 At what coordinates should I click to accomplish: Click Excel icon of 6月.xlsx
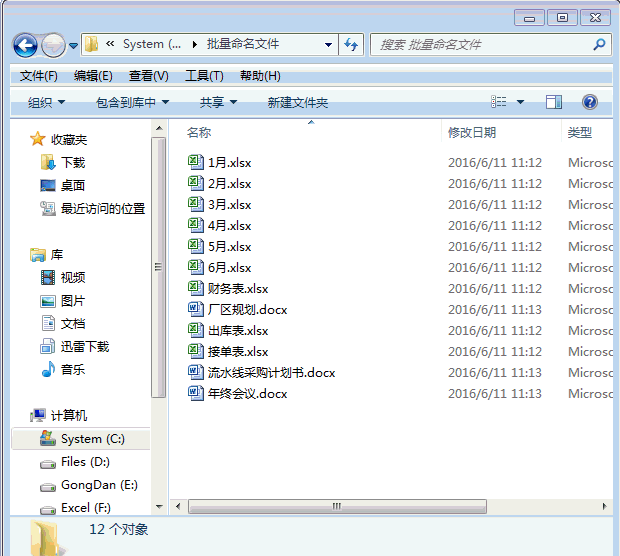pyautogui.click(x=195, y=267)
